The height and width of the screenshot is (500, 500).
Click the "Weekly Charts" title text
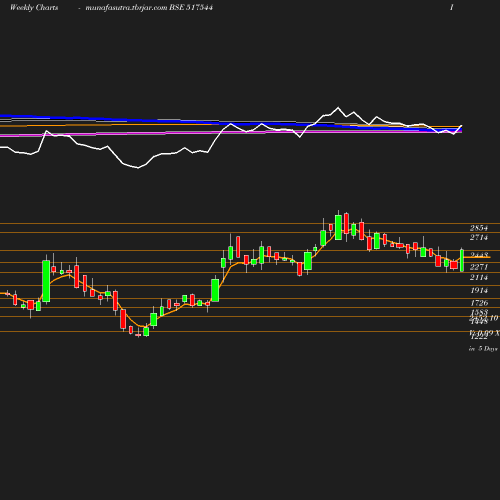pyautogui.click(x=34, y=7)
